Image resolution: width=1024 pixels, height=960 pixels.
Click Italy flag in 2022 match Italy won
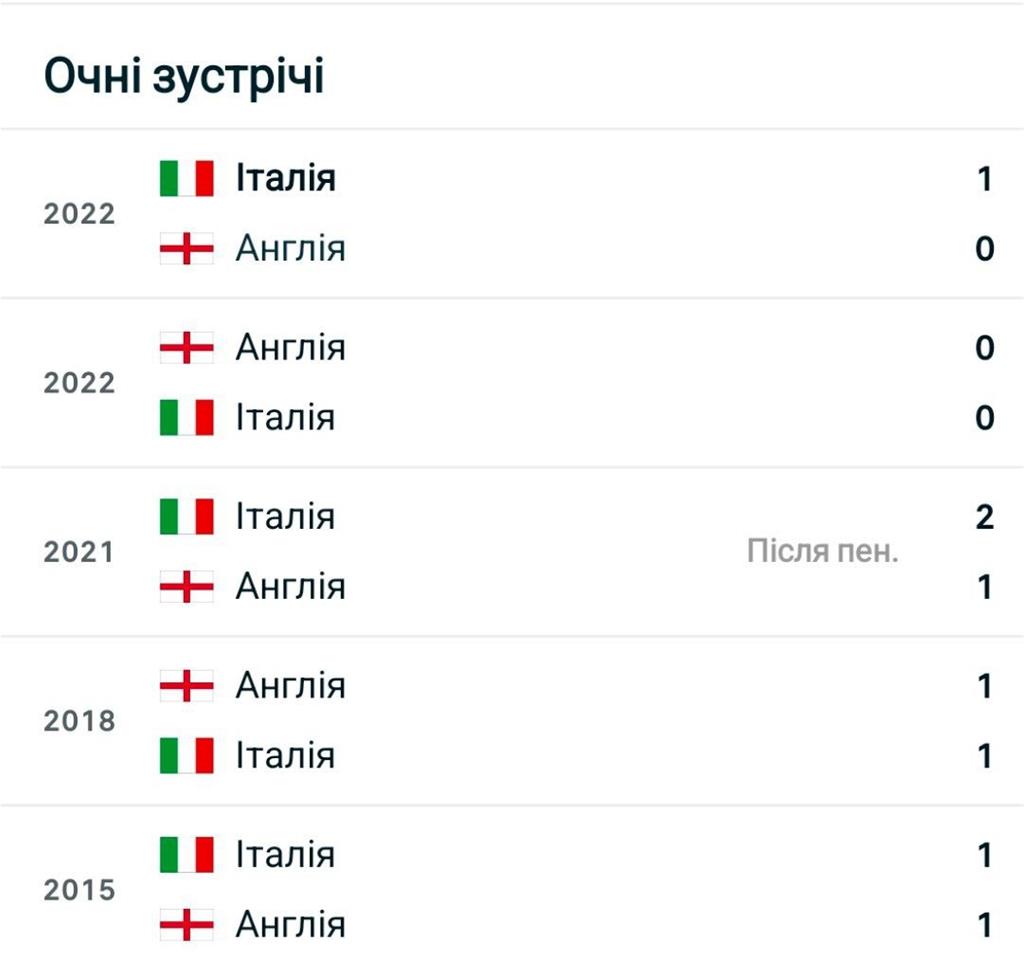(x=187, y=179)
